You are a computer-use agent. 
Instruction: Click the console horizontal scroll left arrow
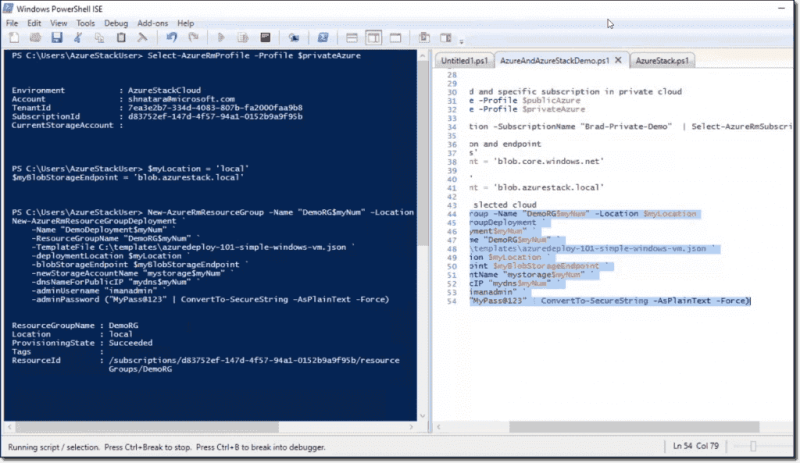coord(9,426)
